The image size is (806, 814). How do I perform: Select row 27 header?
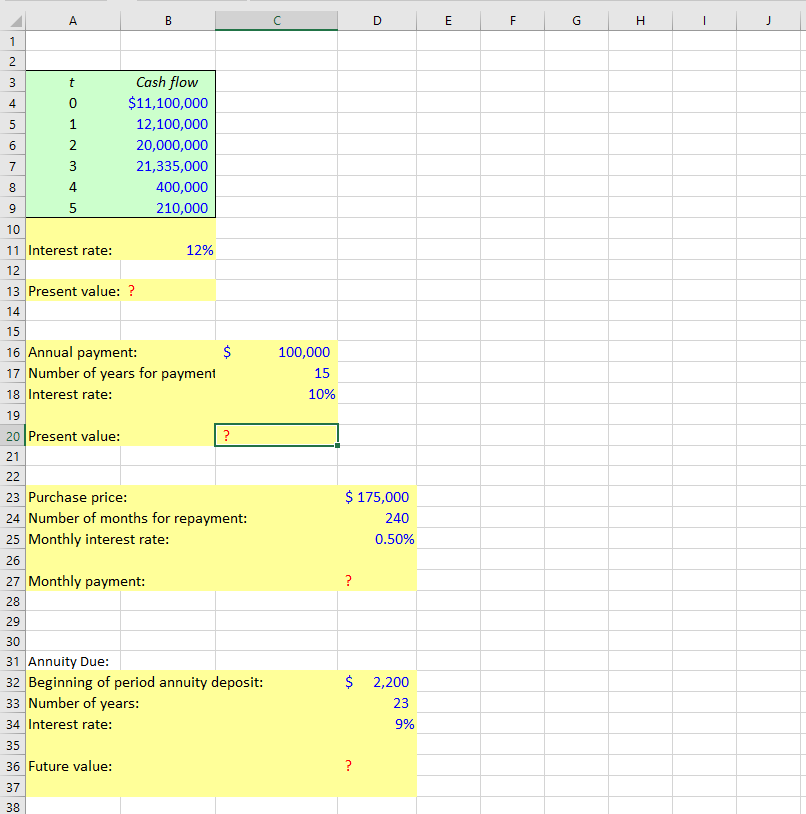pyautogui.click(x=12, y=581)
